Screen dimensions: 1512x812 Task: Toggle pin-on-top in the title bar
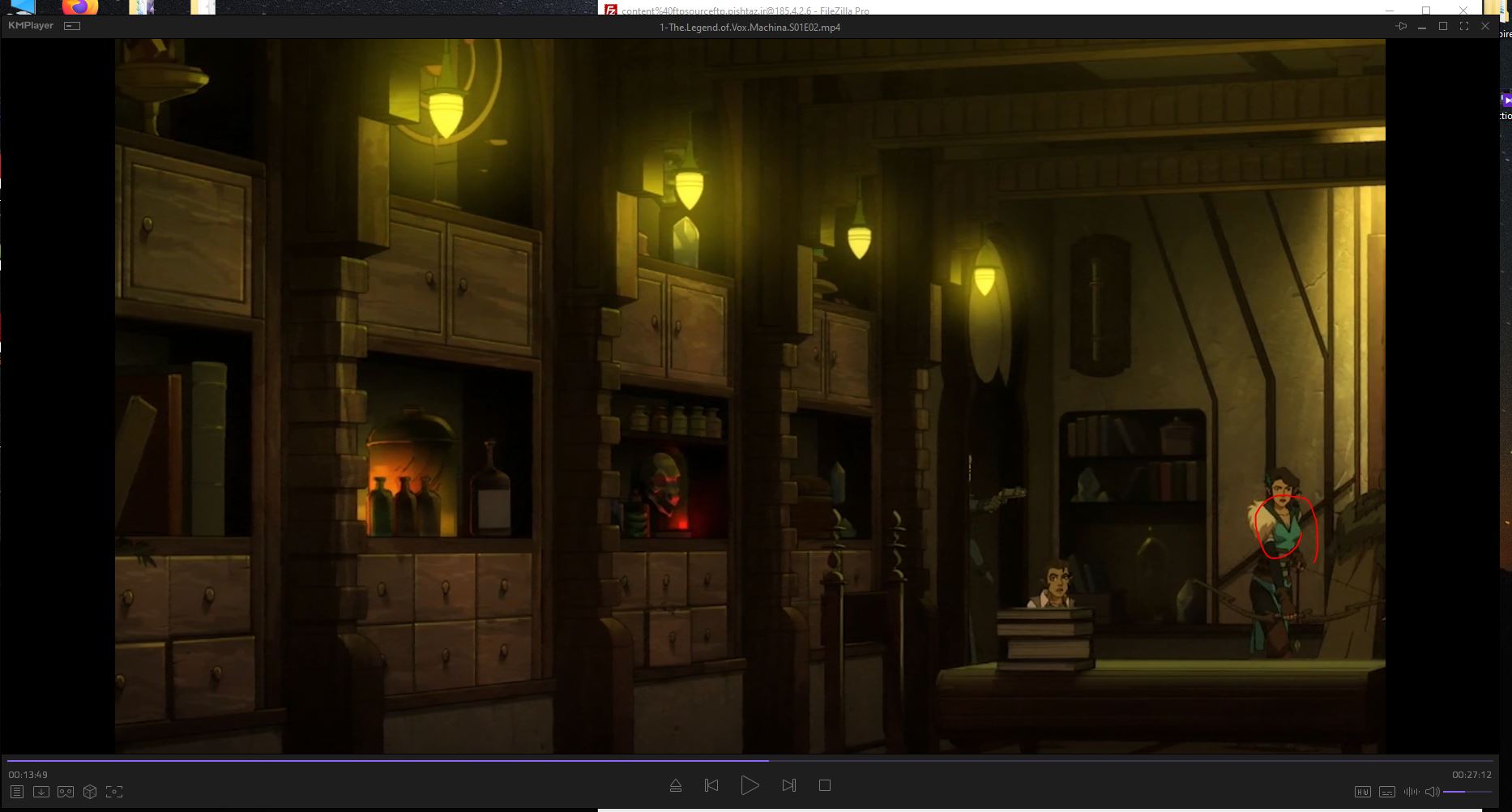pyautogui.click(x=1401, y=27)
